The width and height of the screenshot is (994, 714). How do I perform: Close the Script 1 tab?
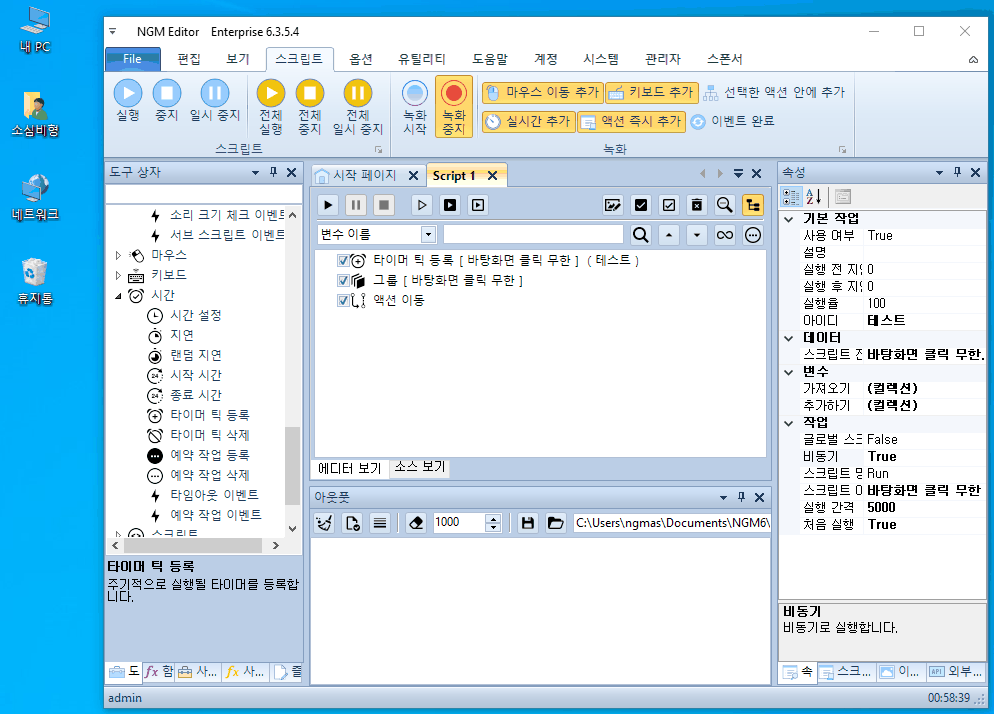tap(493, 176)
